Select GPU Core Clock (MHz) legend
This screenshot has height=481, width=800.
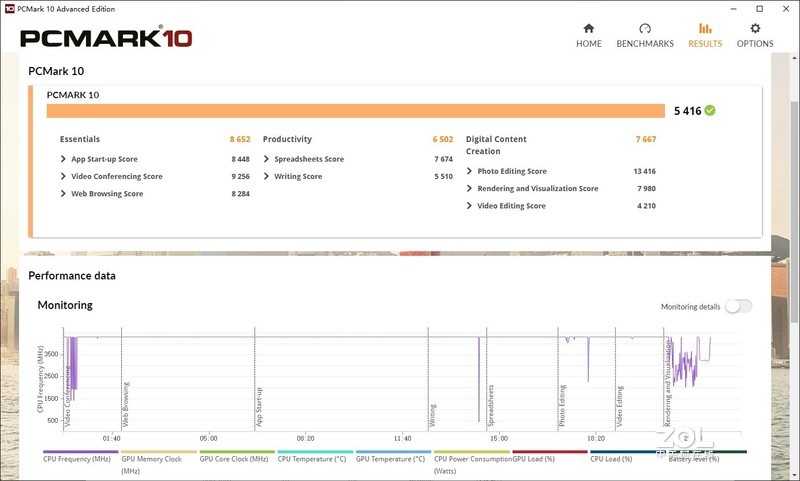pos(234,459)
